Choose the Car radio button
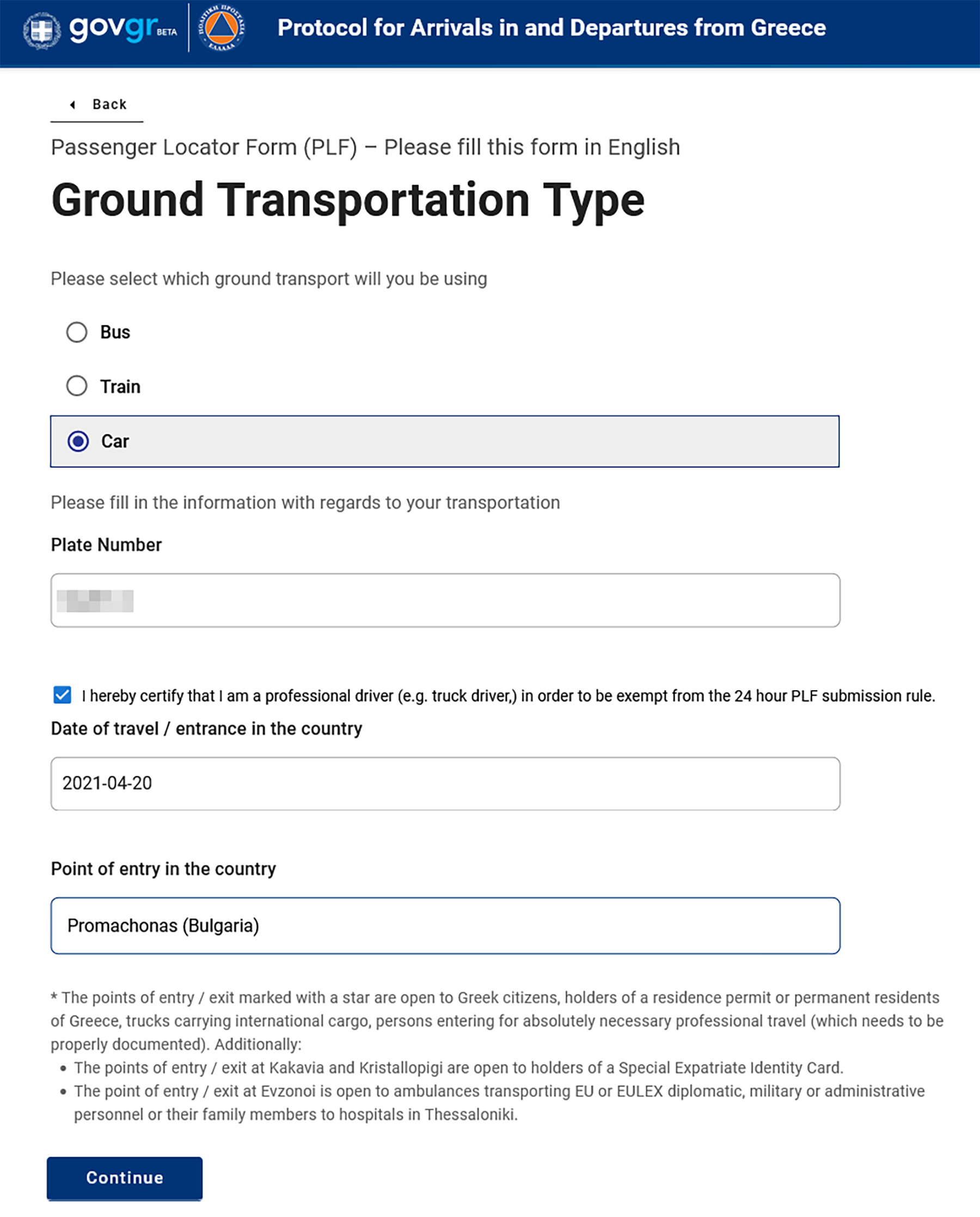980x1217 pixels. point(78,441)
